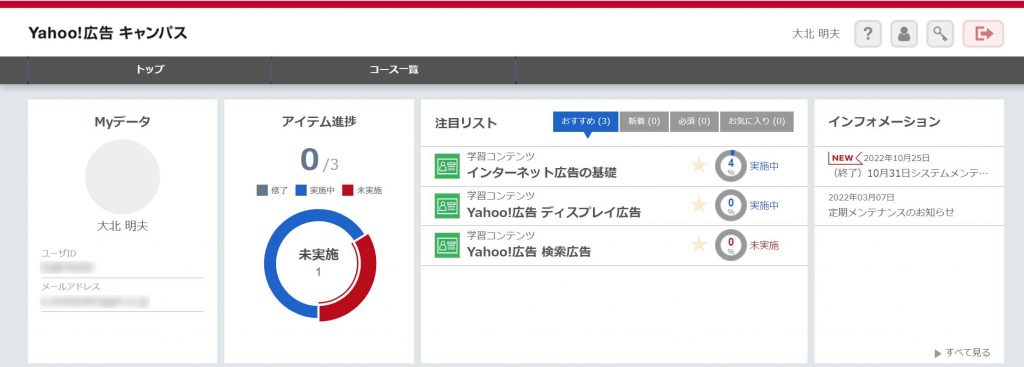
Task: Switch to the 新着 (0) tab
Action: coord(644,121)
